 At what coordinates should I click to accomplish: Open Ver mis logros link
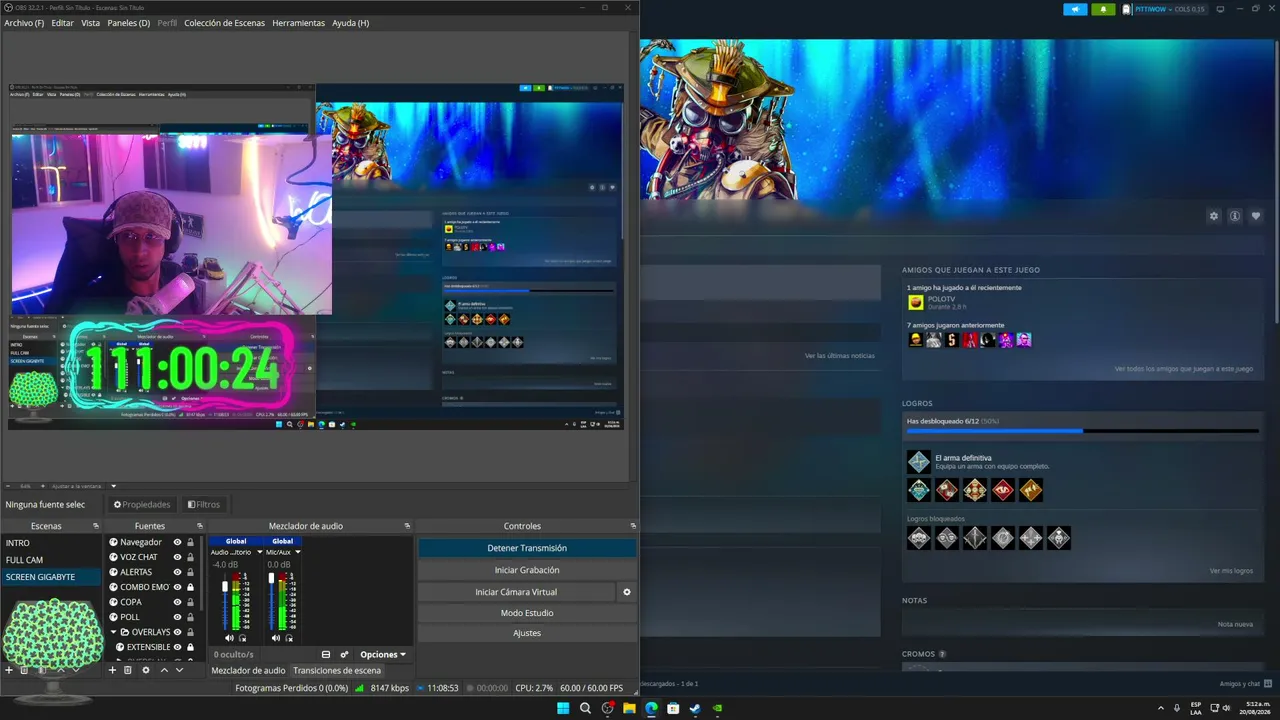[x=1231, y=571]
